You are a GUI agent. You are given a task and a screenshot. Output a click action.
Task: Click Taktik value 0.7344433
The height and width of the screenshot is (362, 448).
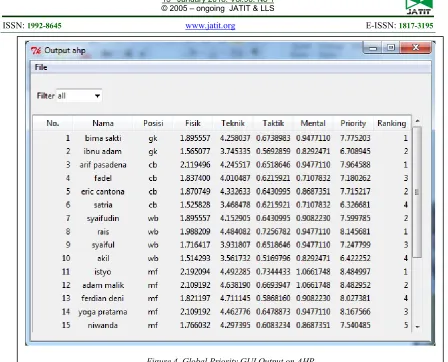tap(273, 272)
